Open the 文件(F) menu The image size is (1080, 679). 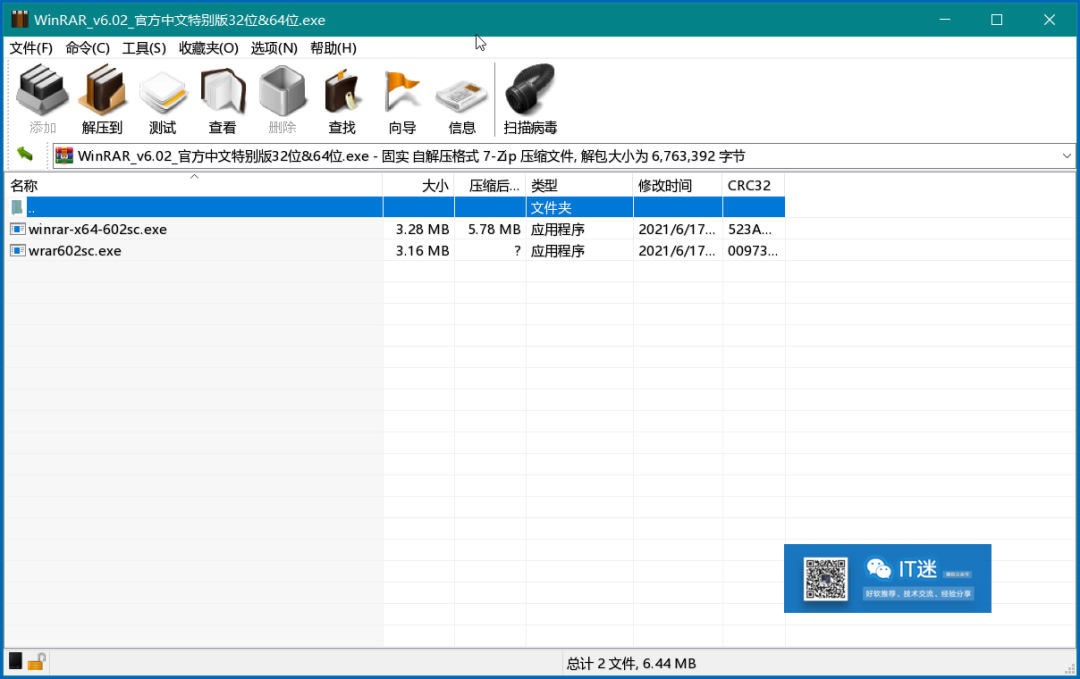tap(31, 48)
